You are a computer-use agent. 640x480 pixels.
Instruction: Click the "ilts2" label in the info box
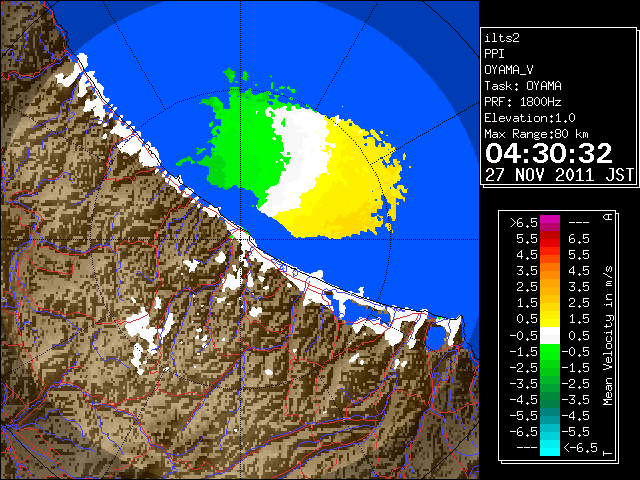tap(502, 38)
